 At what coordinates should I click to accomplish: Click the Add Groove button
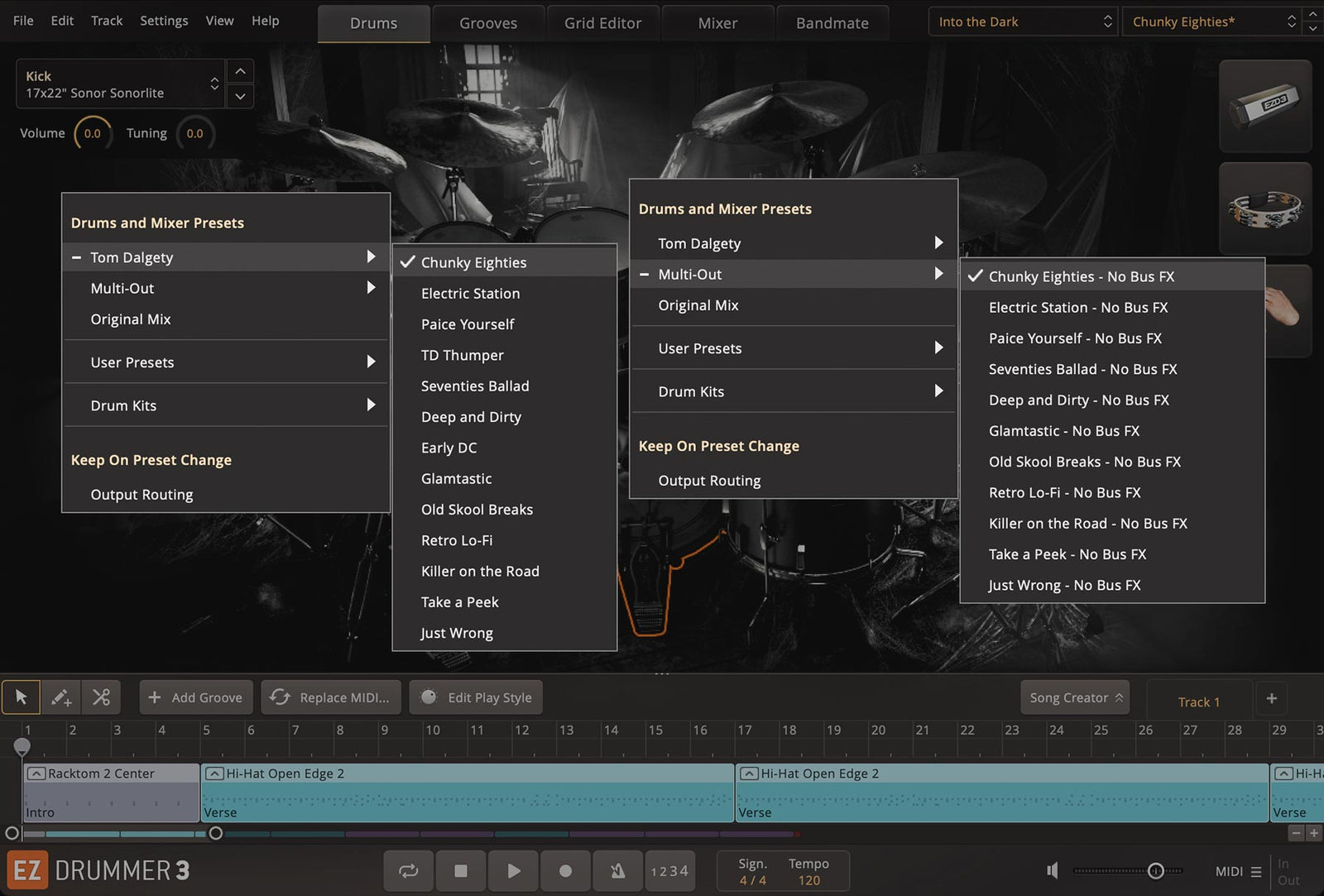[197, 697]
